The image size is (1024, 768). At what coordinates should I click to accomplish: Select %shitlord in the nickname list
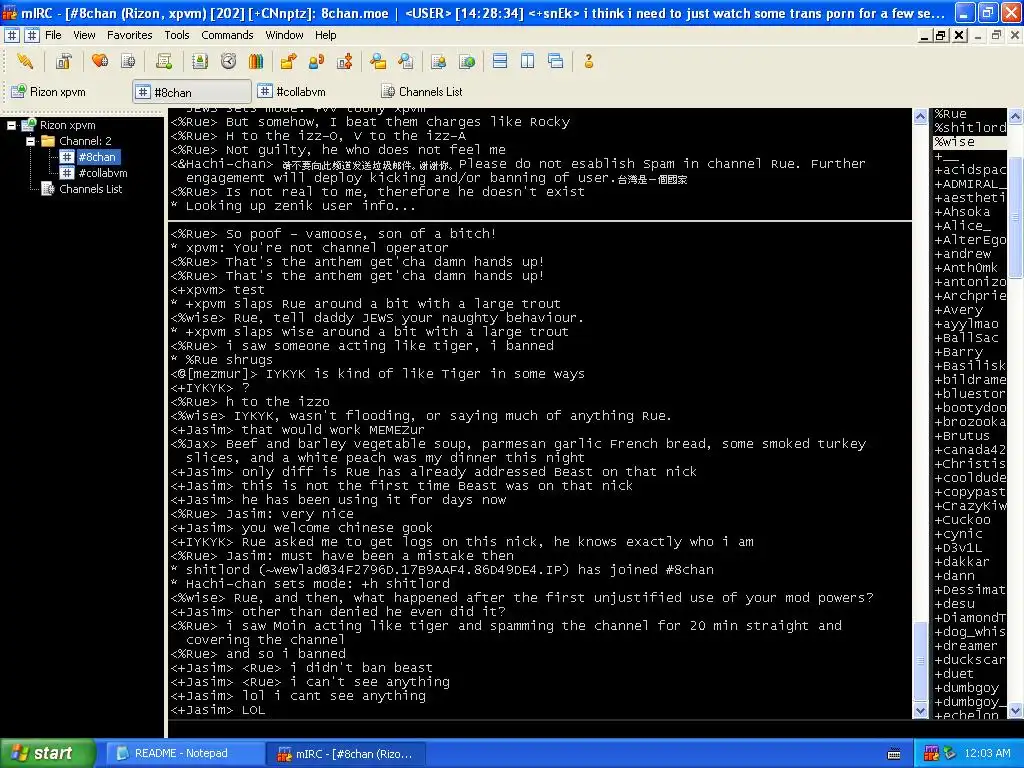[970, 127]
